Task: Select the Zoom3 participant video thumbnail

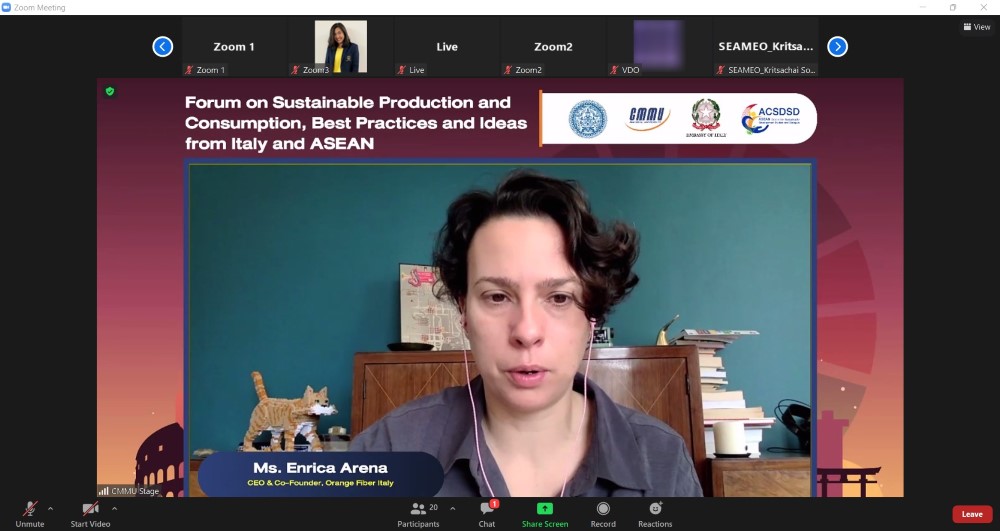Action: pos(341,46)
